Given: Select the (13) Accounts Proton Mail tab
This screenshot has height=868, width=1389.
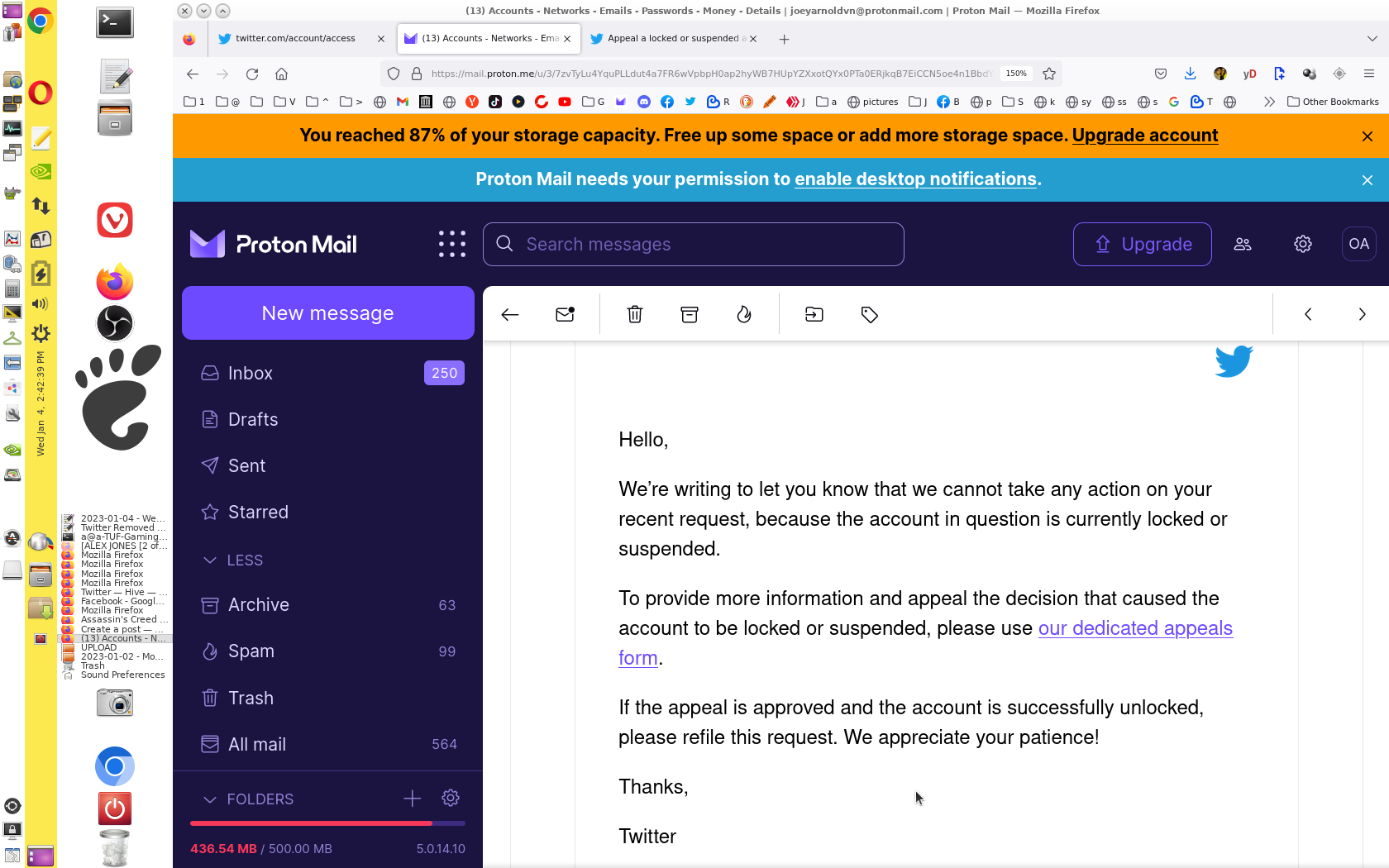Looking at the screenshot, I should coord(489,39).
